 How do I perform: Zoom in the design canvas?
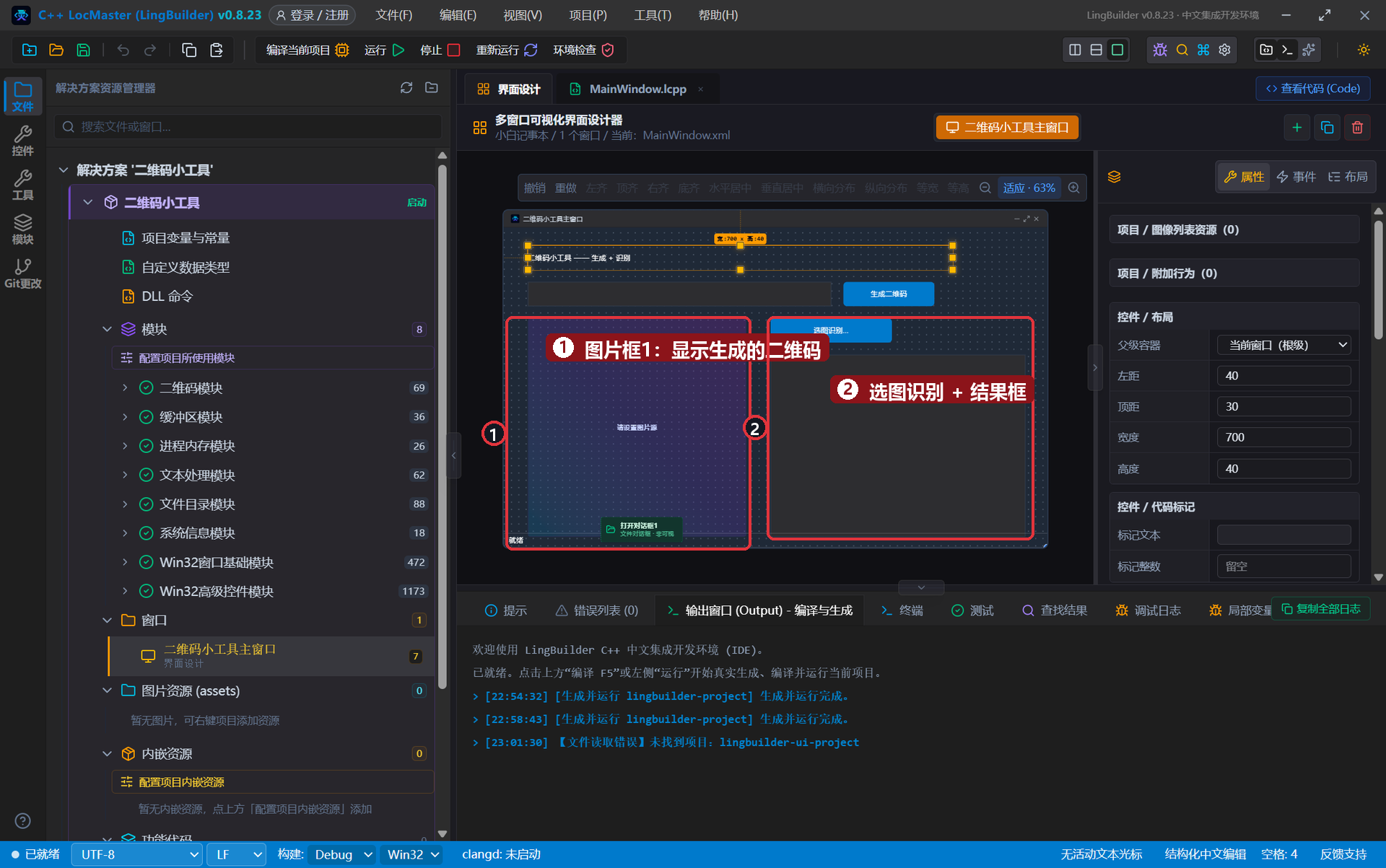point(1074,188)
